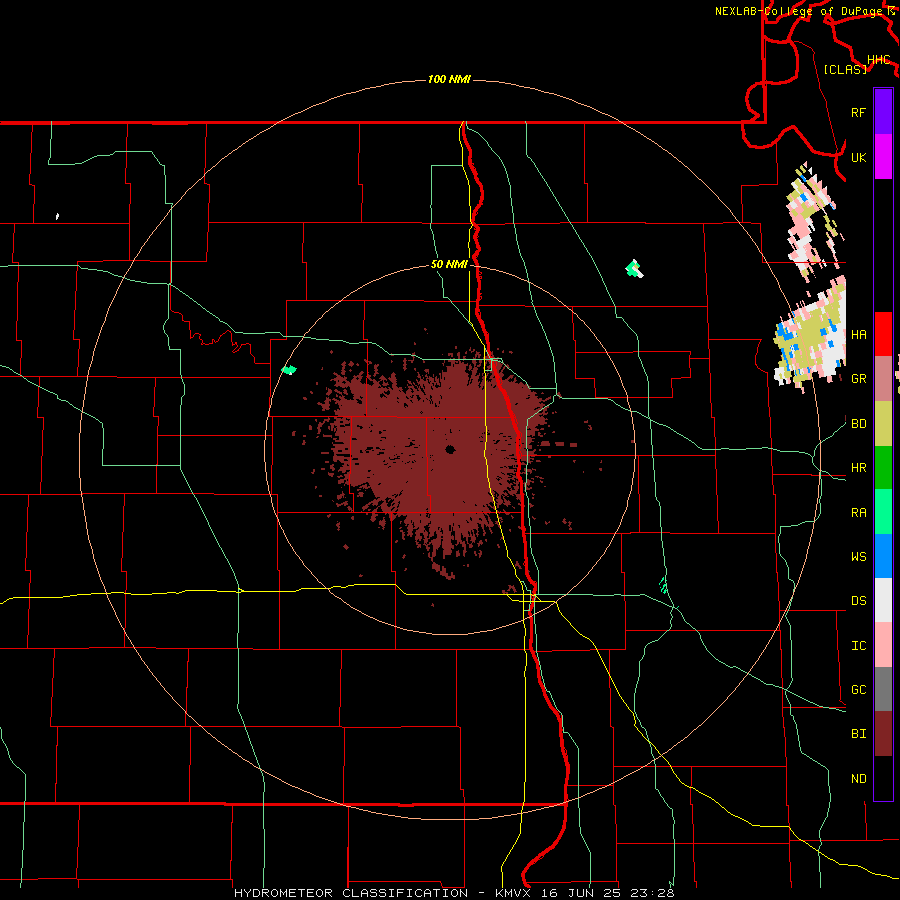Click the [CLAS] label
900x900 pixels.
[x=844, y=69]
